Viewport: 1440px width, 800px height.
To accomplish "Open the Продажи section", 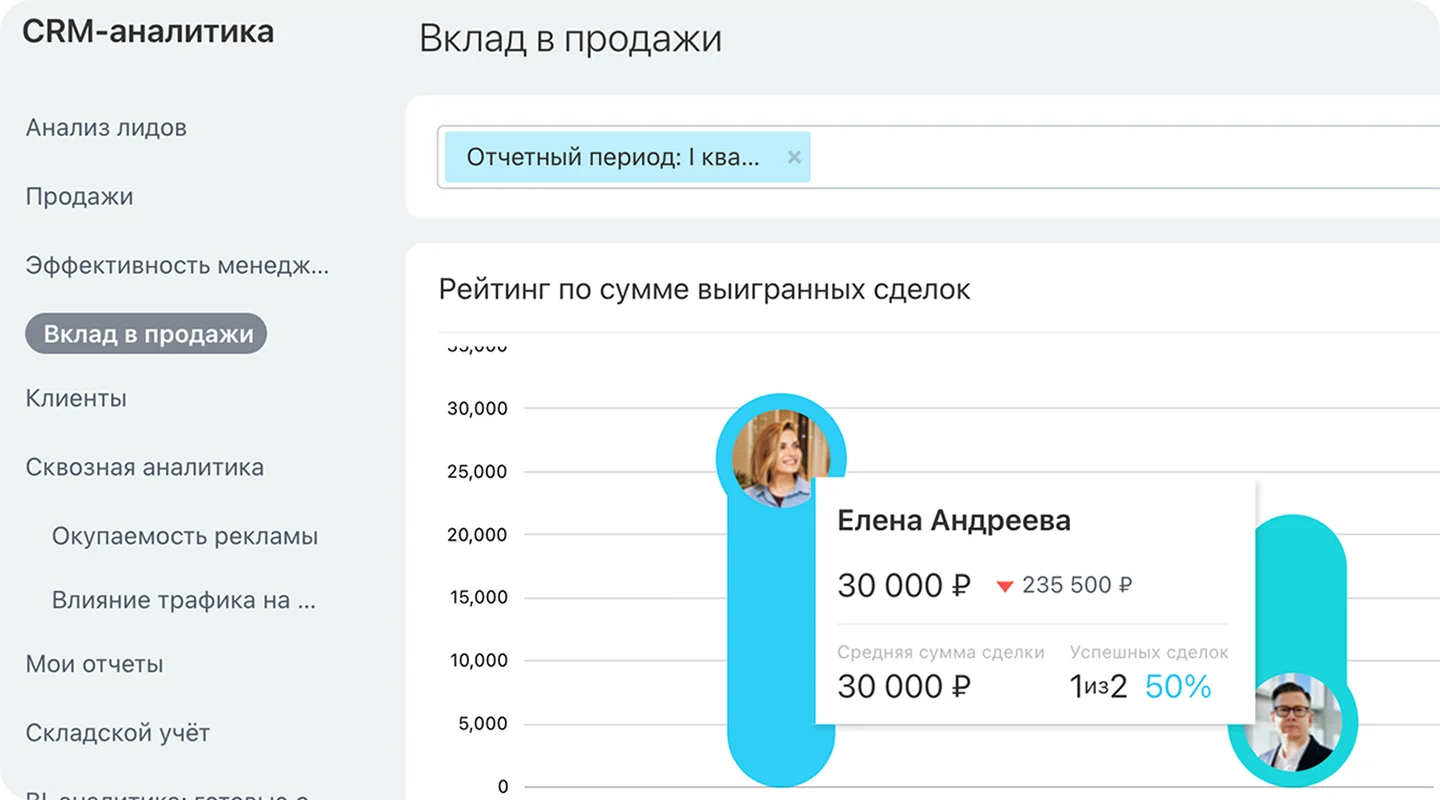I will point(79,197).
